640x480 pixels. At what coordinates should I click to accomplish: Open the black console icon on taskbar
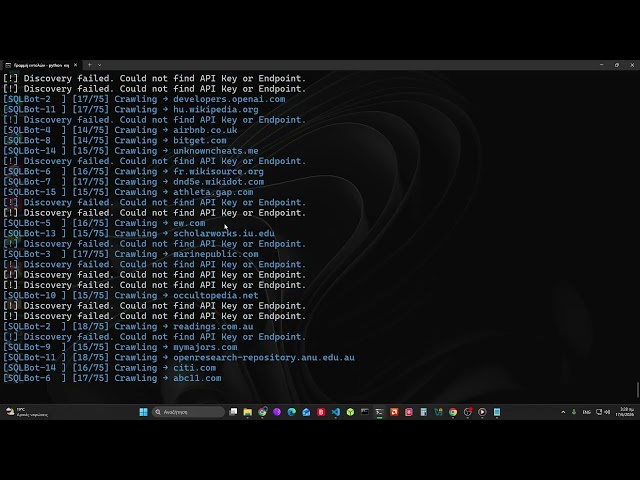[365, 412]
